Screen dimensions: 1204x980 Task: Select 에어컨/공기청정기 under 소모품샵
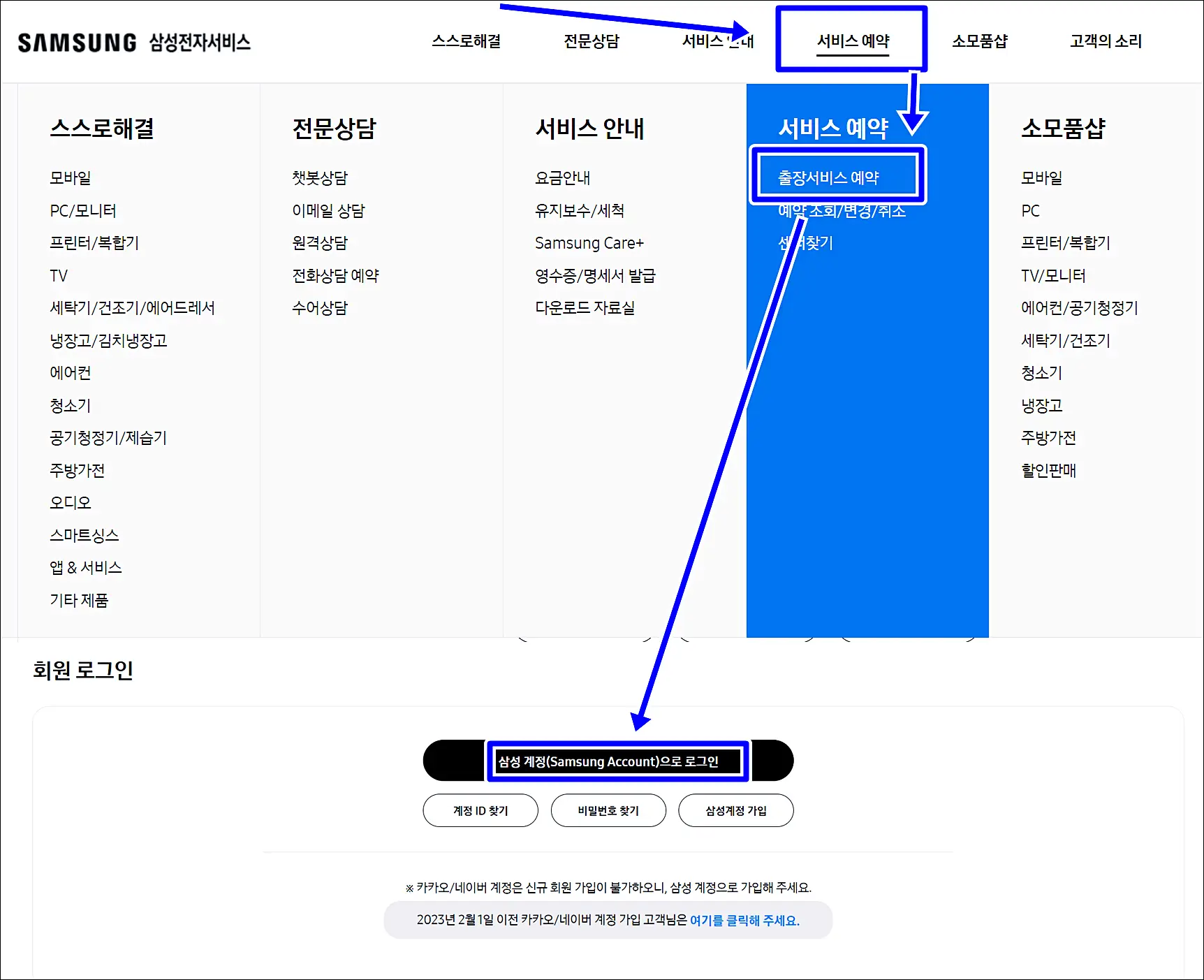pyautogui.click(x=1080, y=308)
